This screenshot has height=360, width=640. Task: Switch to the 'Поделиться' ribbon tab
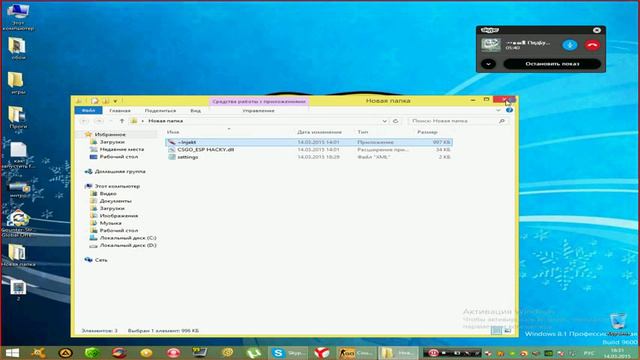(160, 111)
